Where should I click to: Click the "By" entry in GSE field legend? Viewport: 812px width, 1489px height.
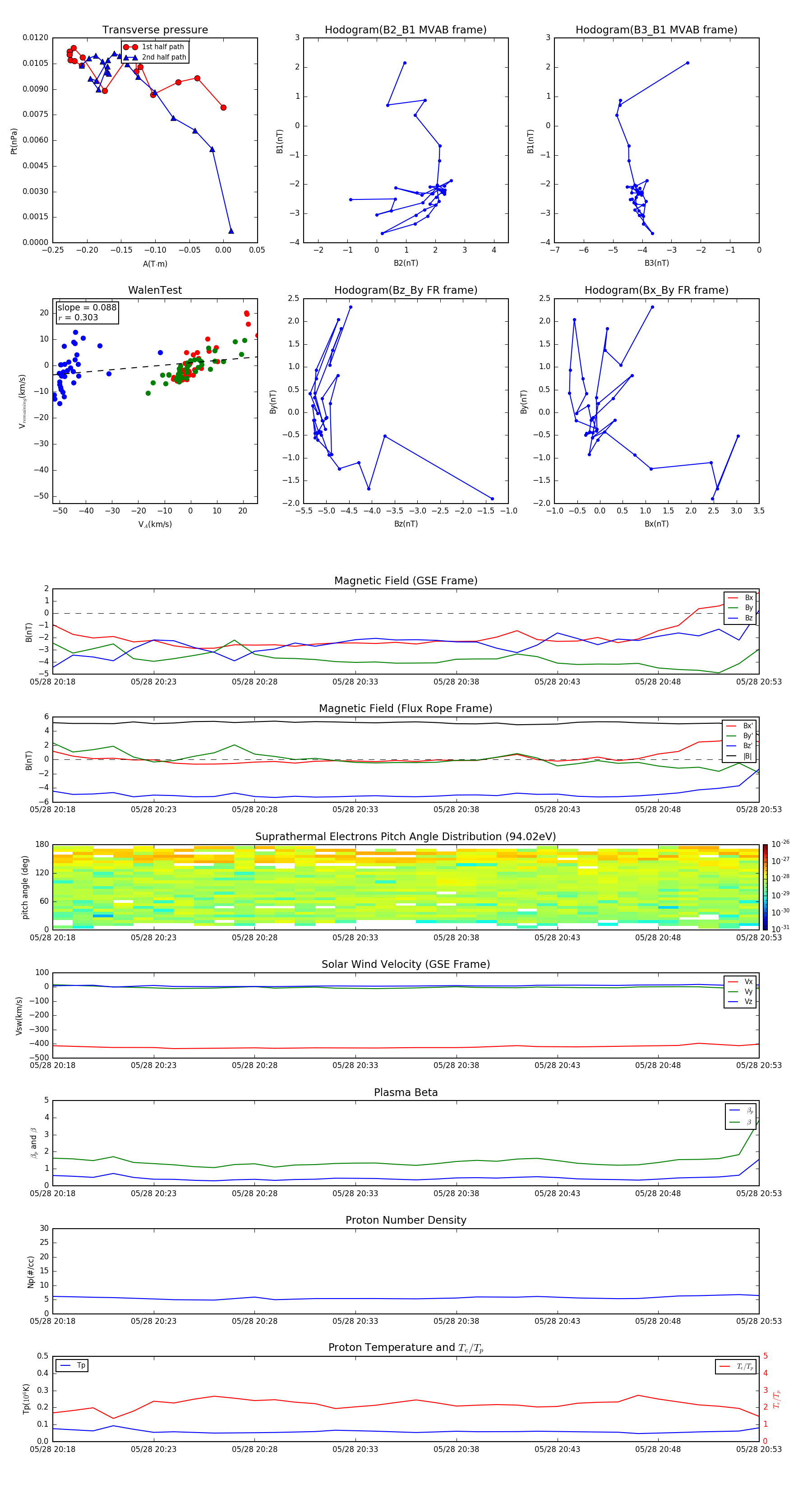741,607
